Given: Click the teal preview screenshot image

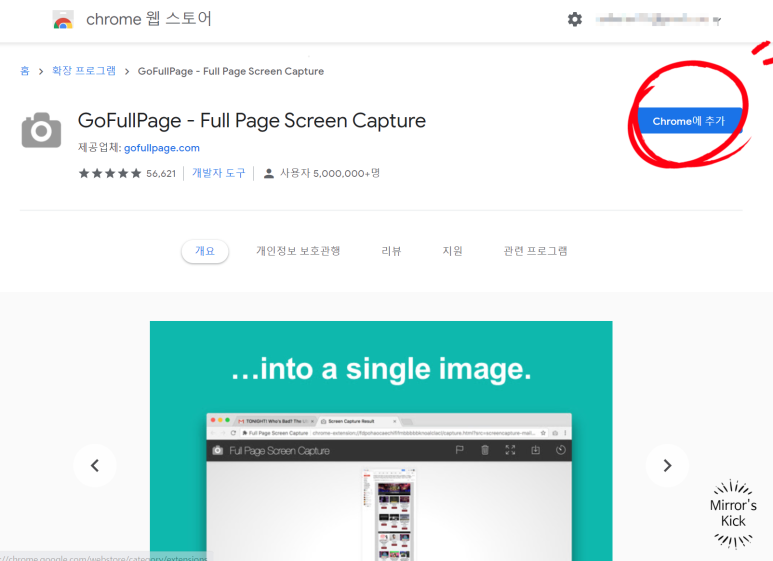Looking at the screenshot, I should [381, 441].
